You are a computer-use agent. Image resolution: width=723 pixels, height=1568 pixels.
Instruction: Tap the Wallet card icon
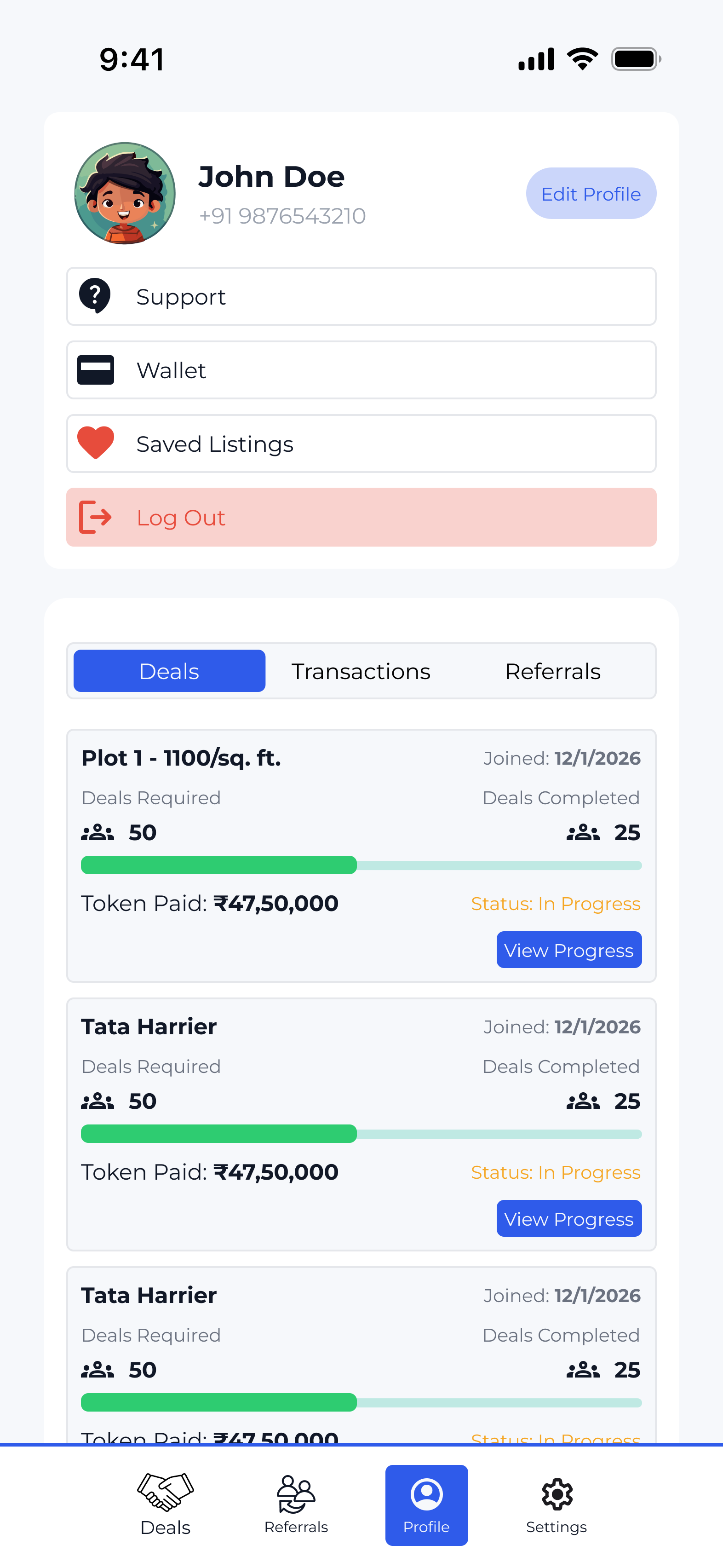[95, 369]
